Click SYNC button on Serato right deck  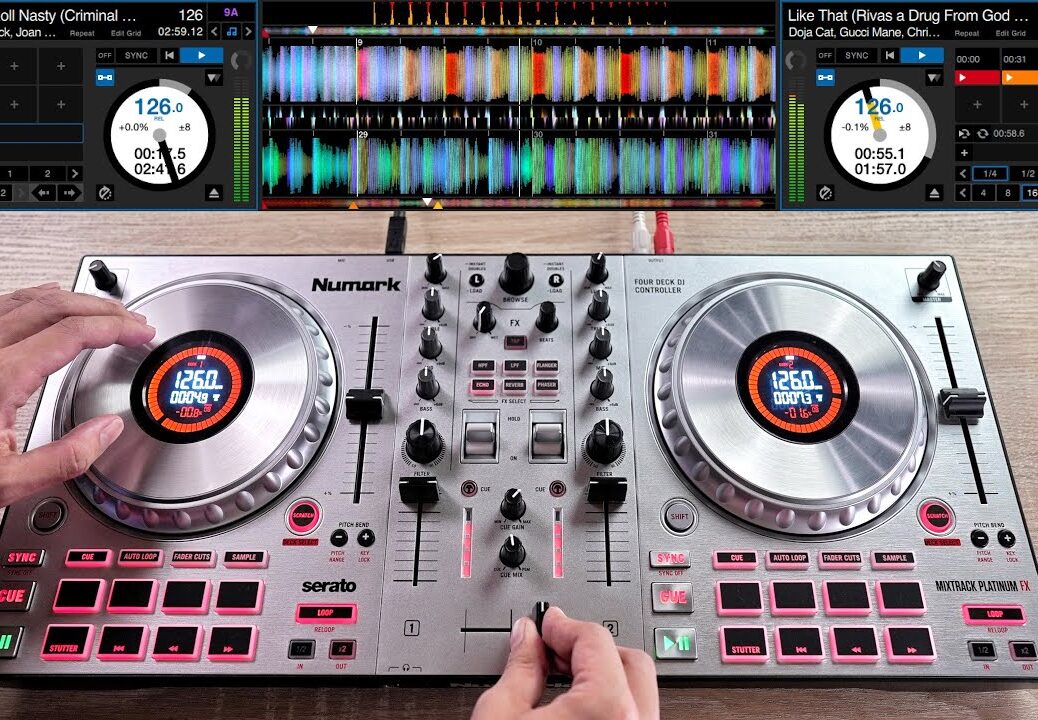click(x=857, y=56)
